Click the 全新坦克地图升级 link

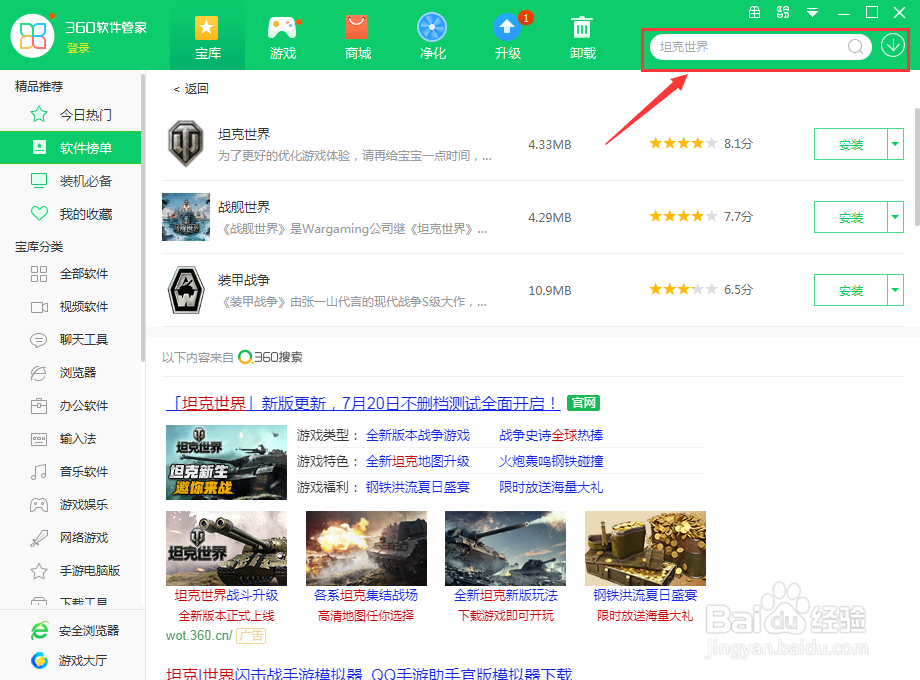(418, 461)
